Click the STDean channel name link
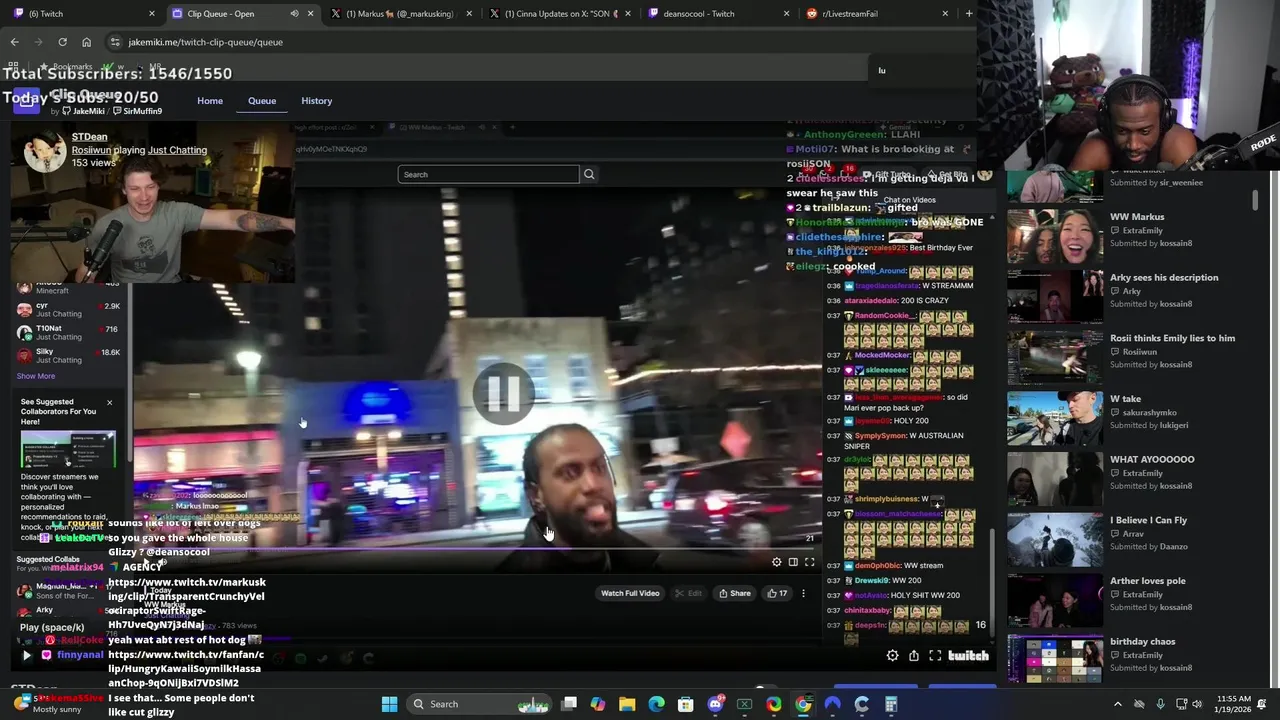This screenshot has height=720, width=1280. pyautogui.click(x=89, y=137)
